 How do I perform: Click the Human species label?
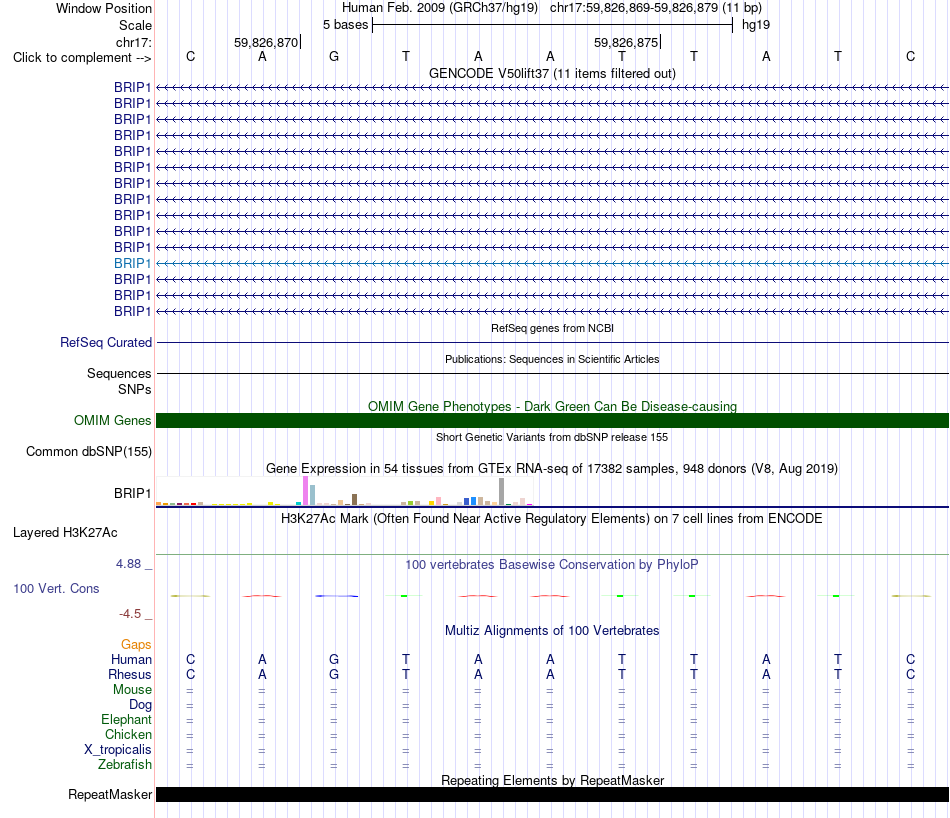click(x=131, y=659)
